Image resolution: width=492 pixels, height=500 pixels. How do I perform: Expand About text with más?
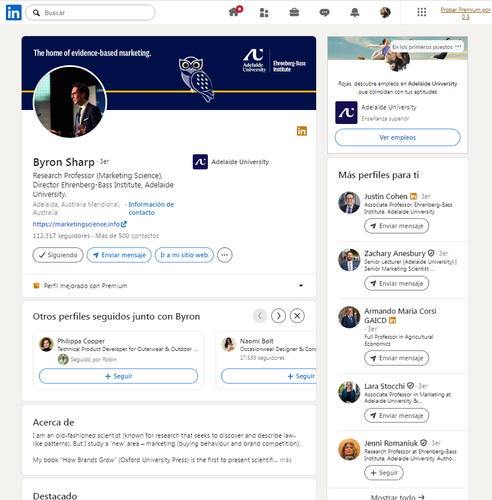286,460
